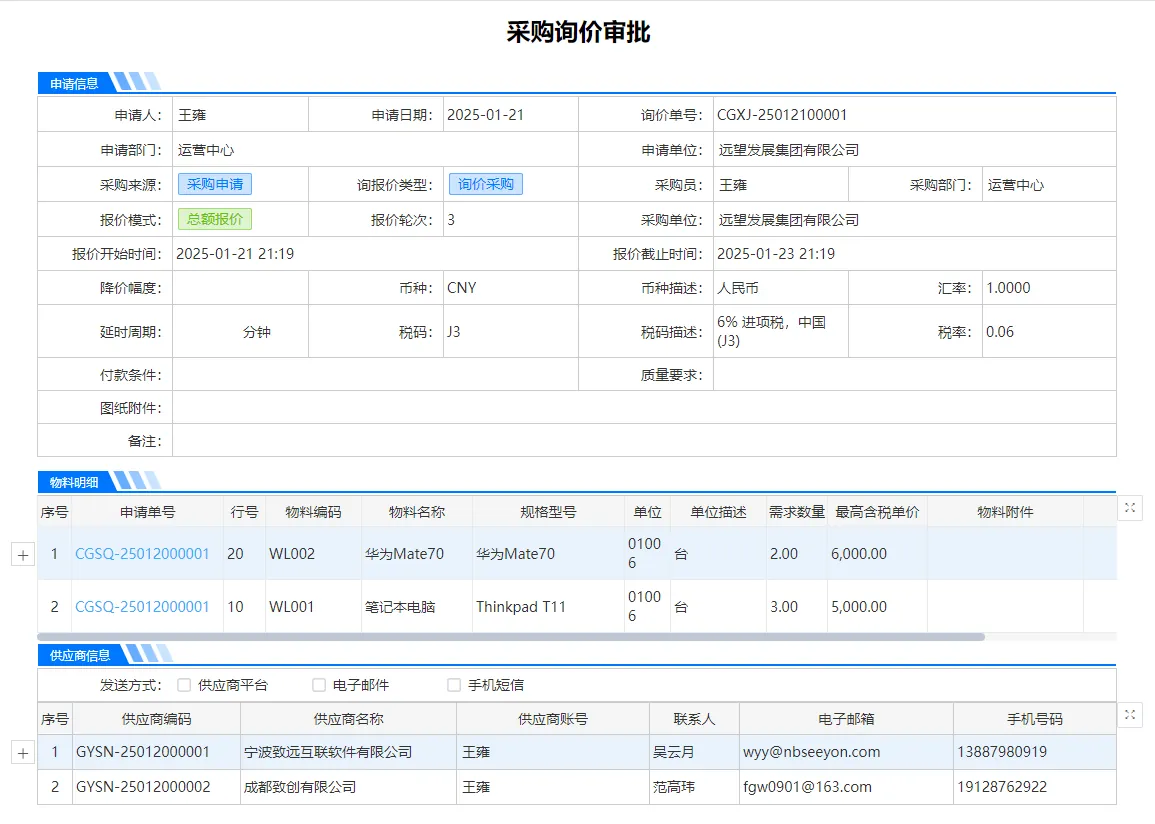Click the 币种描述 value 人民币
This screenshot has width=1155, height=824.
(x=737, y=288)
